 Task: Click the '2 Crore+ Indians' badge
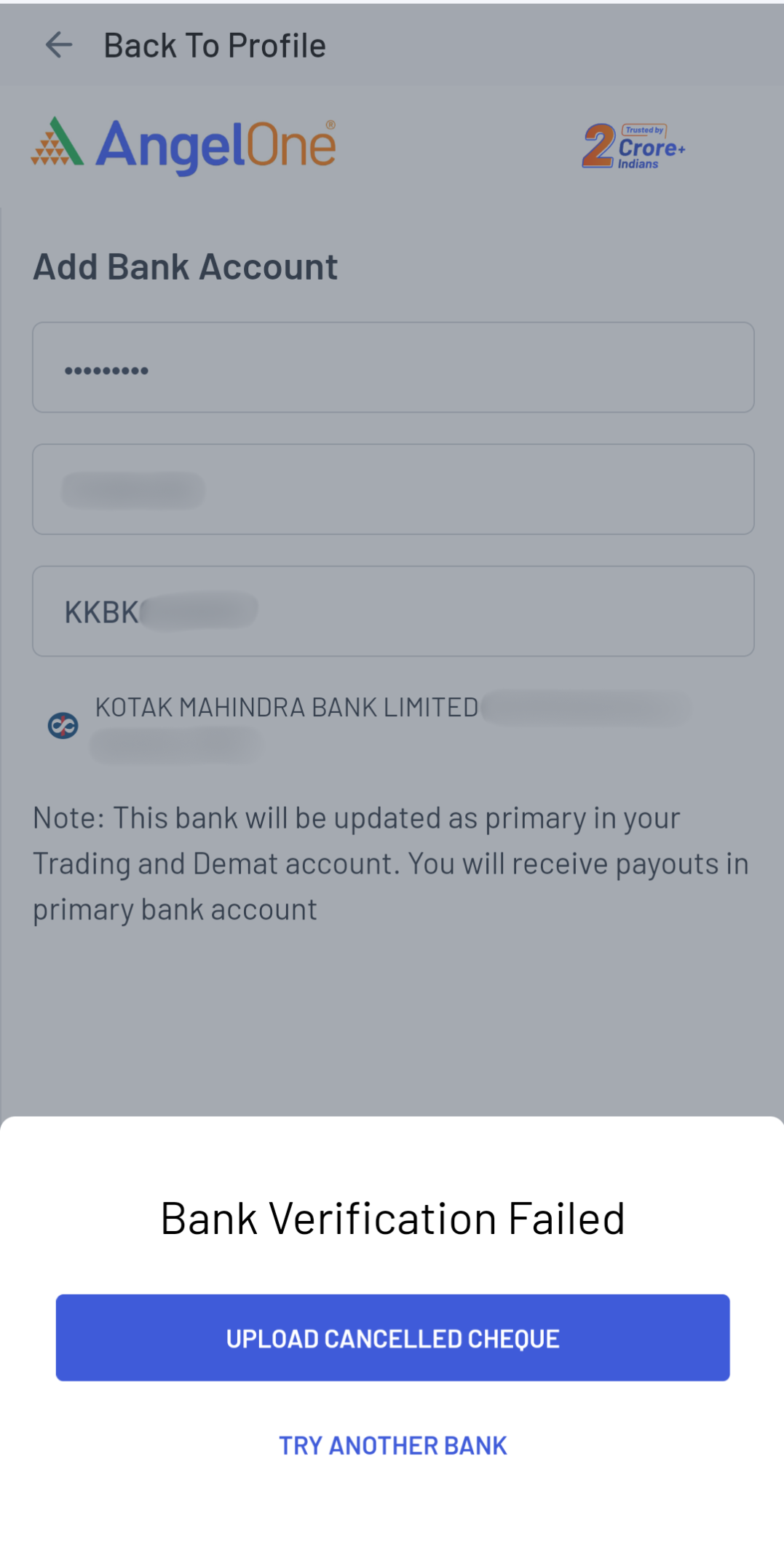tap(633, 146)
